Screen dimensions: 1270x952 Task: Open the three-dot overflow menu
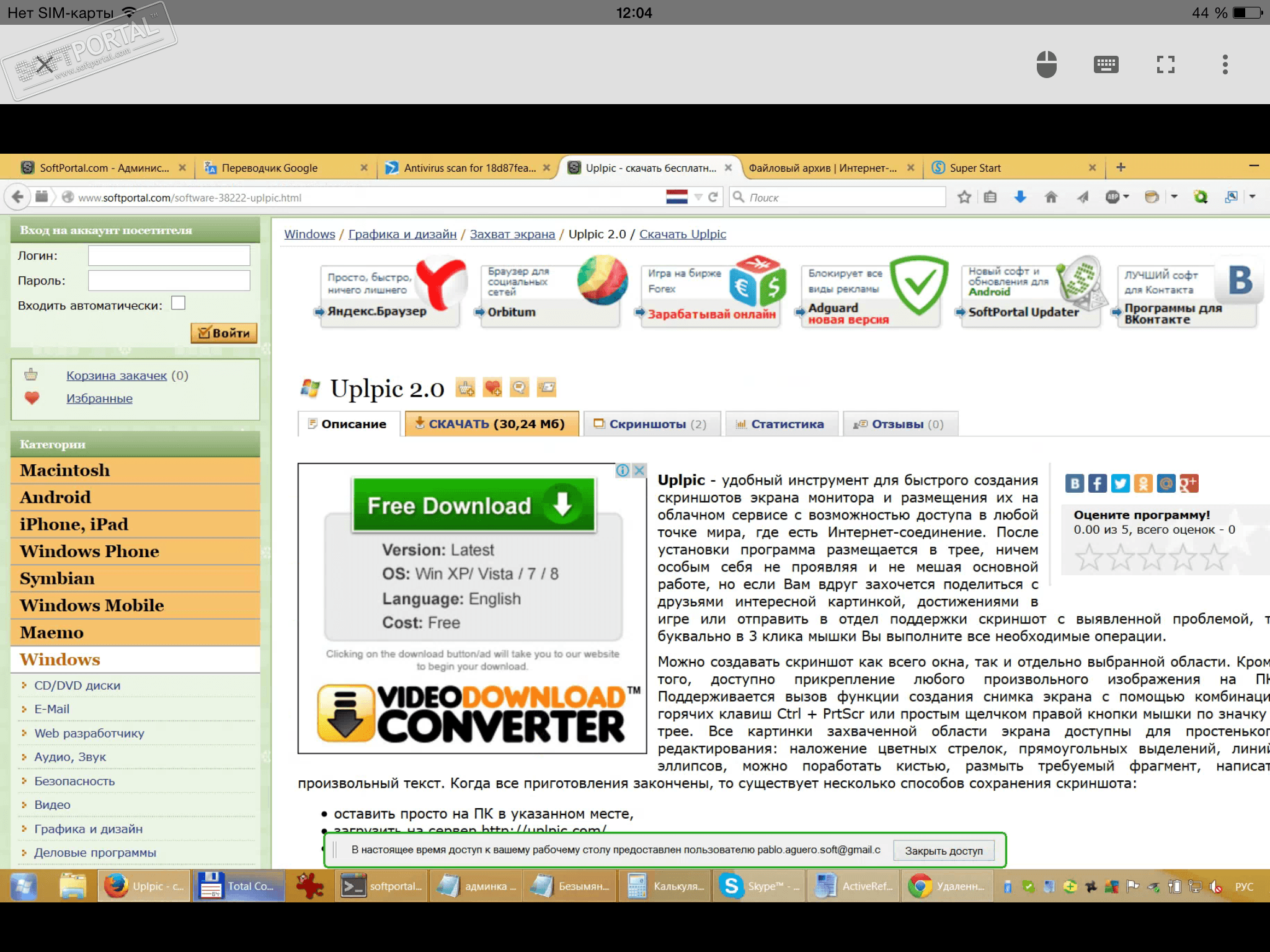point(1225,64)
